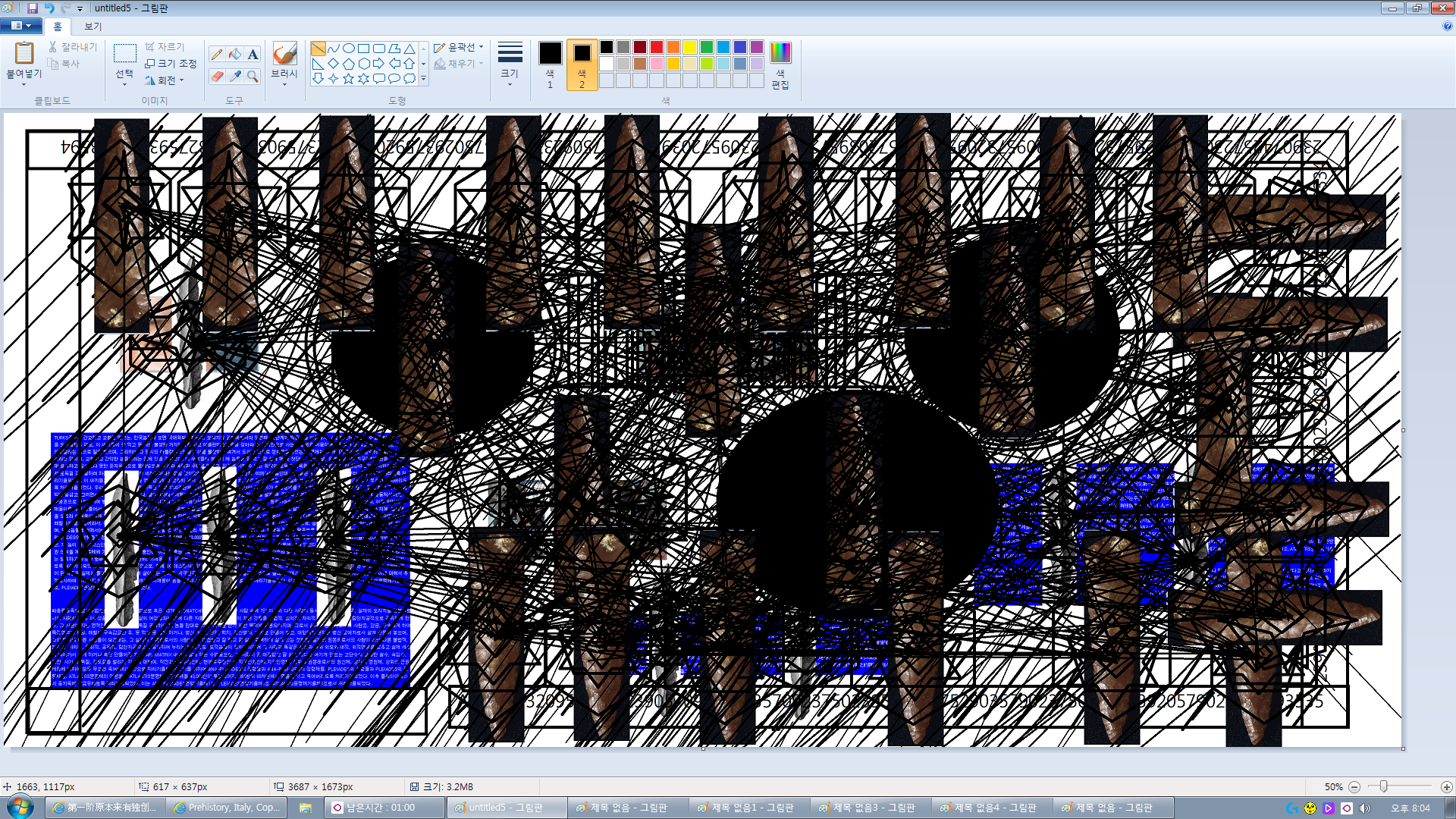The height and width of the screenshot is (819, 1456).
Task: Select the Pencil tool
Action: click(x=217, y=54)
